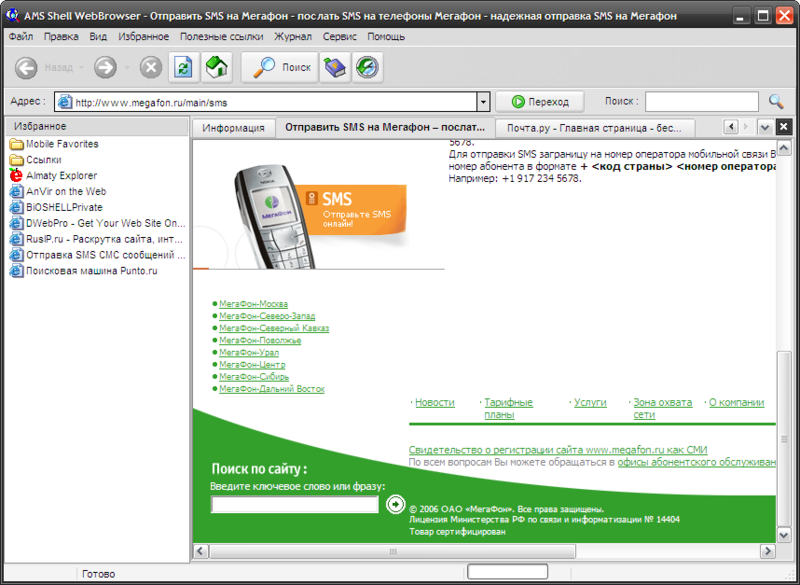Click the vertical scrollbar down arrow
Screen dimensions: 800x585
[x=784, y=535]
